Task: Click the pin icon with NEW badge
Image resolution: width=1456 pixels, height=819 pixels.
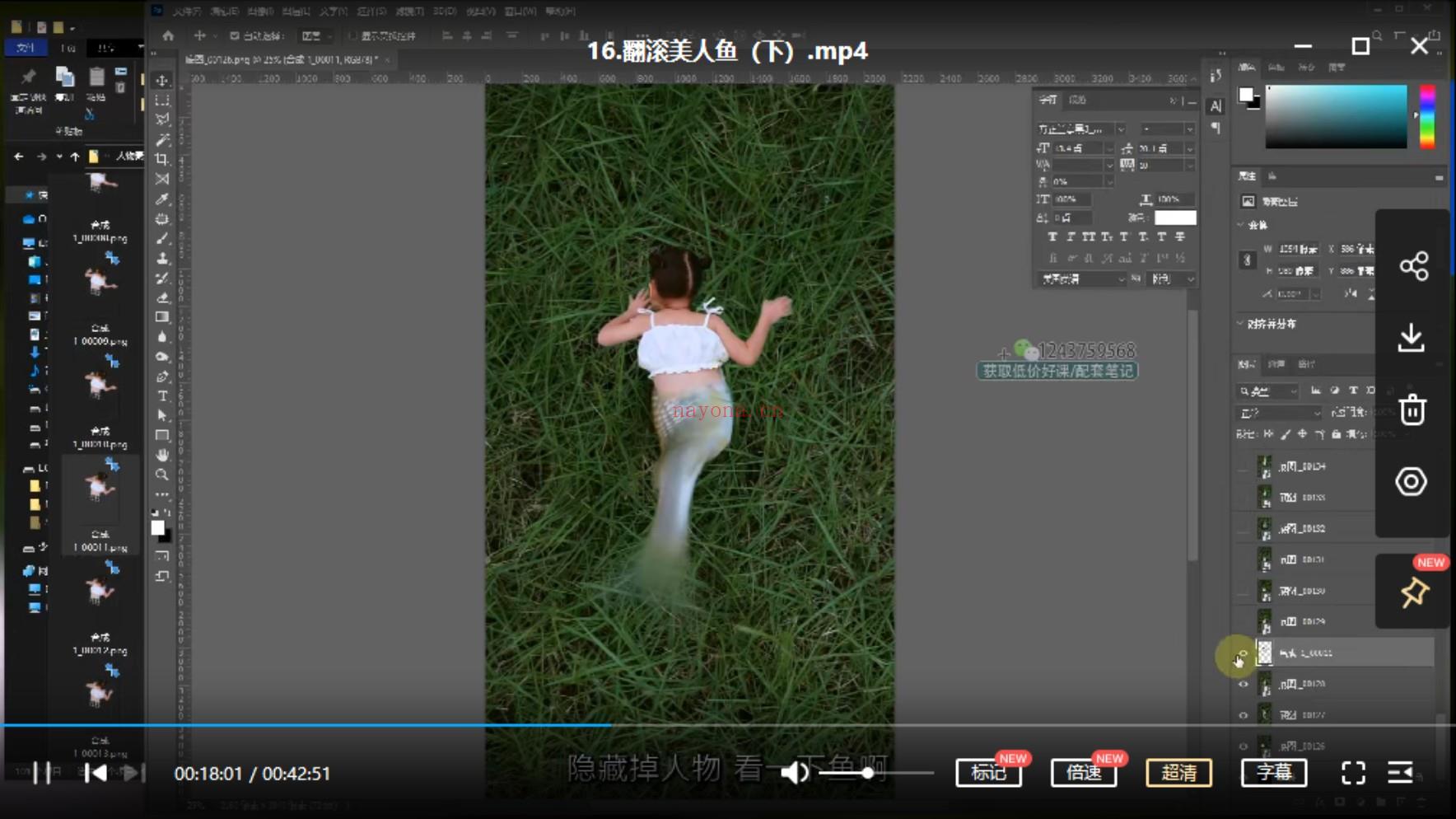Action: (x=1414, y=592)
